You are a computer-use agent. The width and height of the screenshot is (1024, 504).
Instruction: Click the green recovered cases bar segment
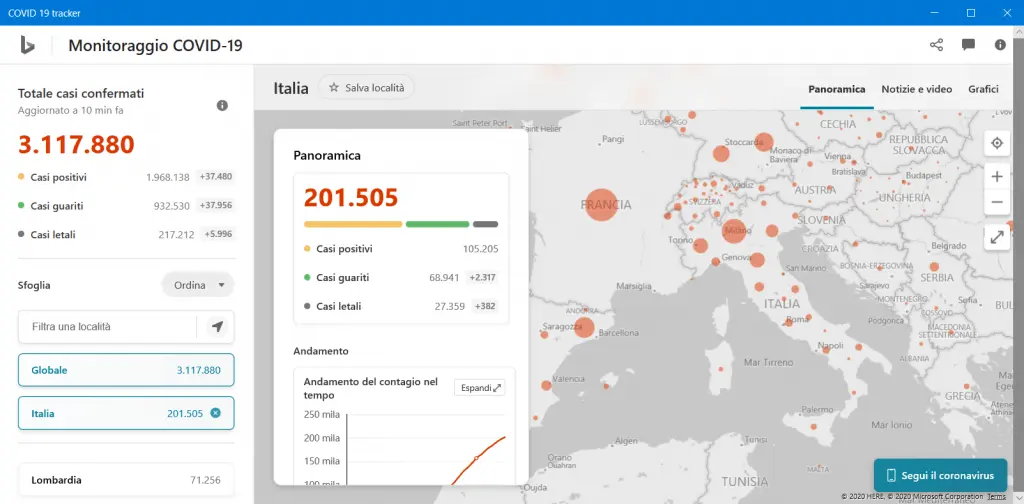click(438, 224)
